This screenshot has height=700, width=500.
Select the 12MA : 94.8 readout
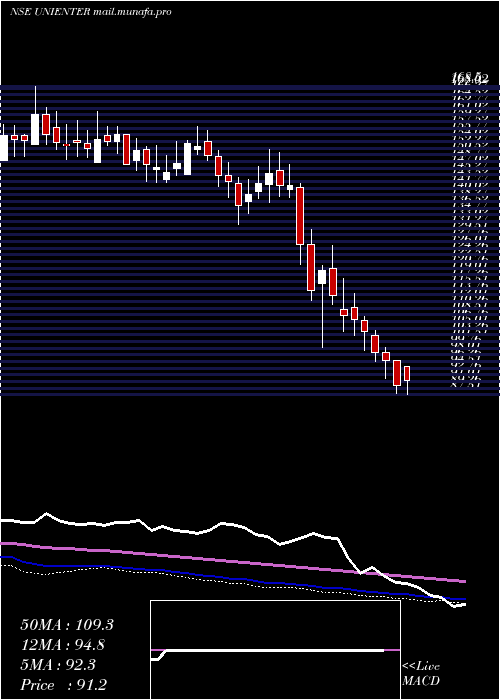point(64,645)
